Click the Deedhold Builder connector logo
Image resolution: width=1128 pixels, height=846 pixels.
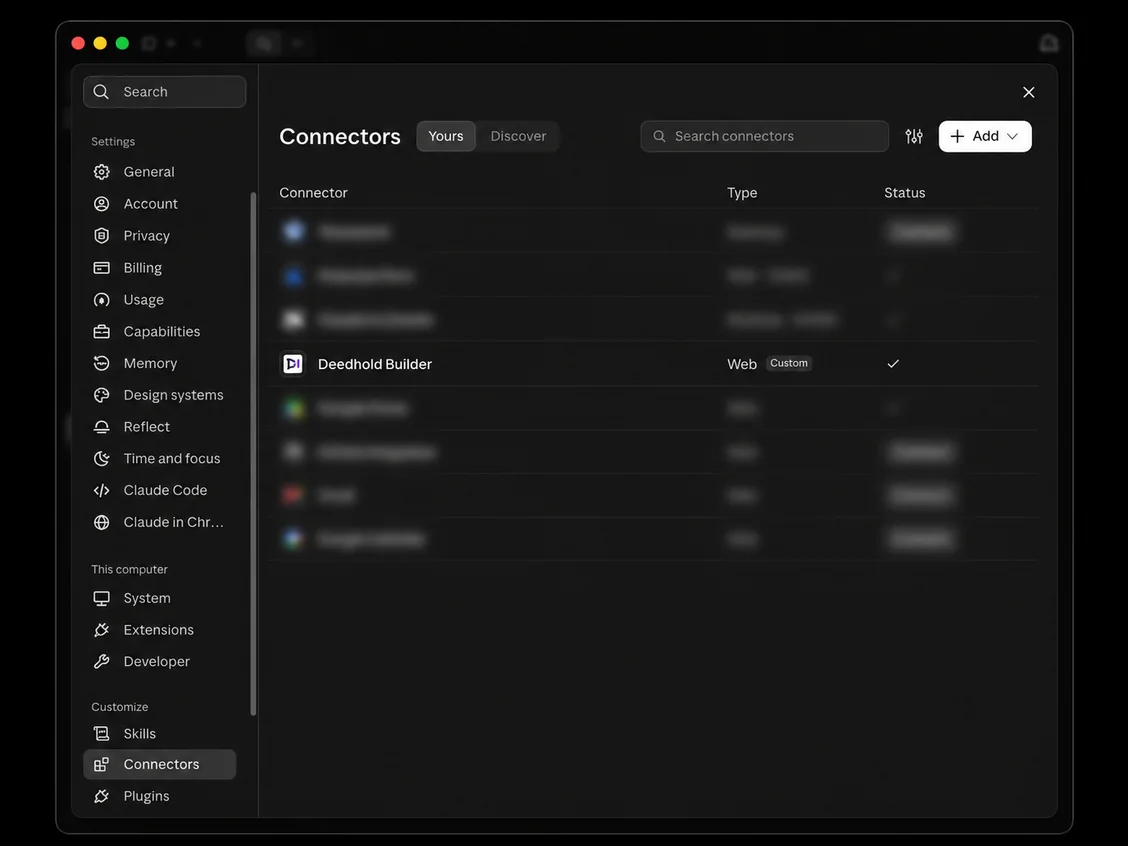click(293, 364)
